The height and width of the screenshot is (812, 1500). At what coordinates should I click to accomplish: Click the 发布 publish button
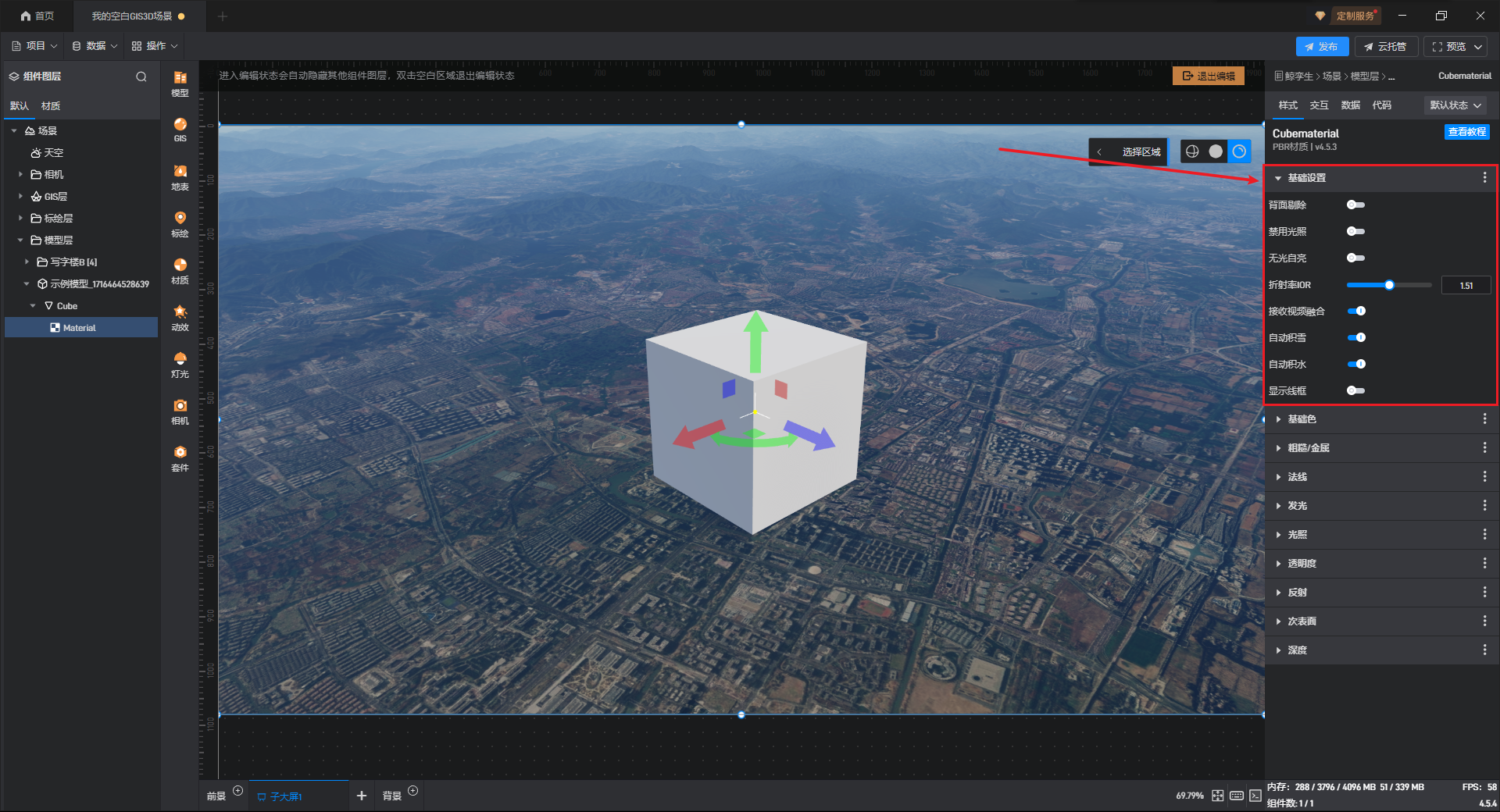(1322, 47)
